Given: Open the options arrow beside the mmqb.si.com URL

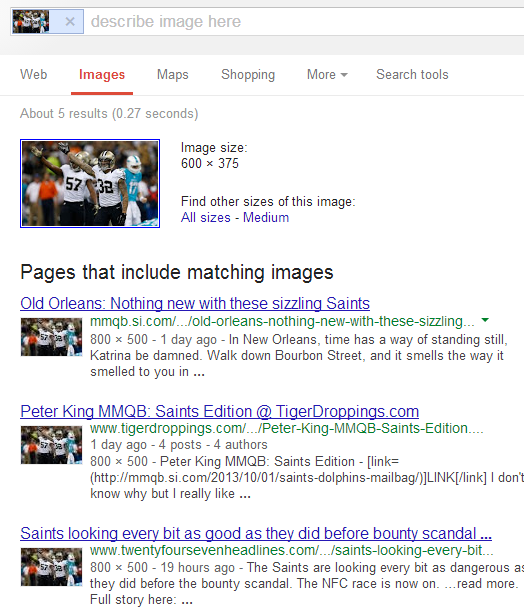Looking at the screenshot, I should tap(485, 320).
